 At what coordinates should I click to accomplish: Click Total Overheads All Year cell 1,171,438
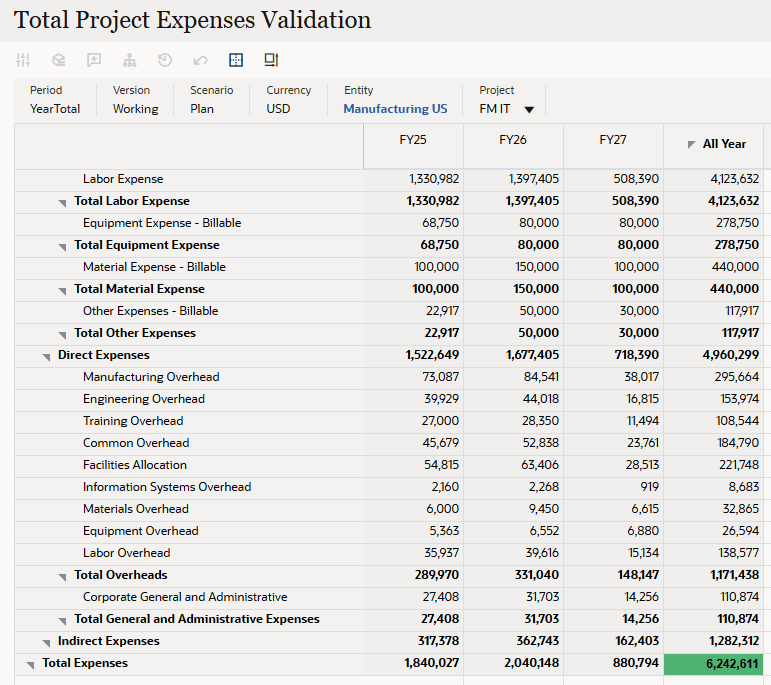pyautogui.click(x=713, y=575)
